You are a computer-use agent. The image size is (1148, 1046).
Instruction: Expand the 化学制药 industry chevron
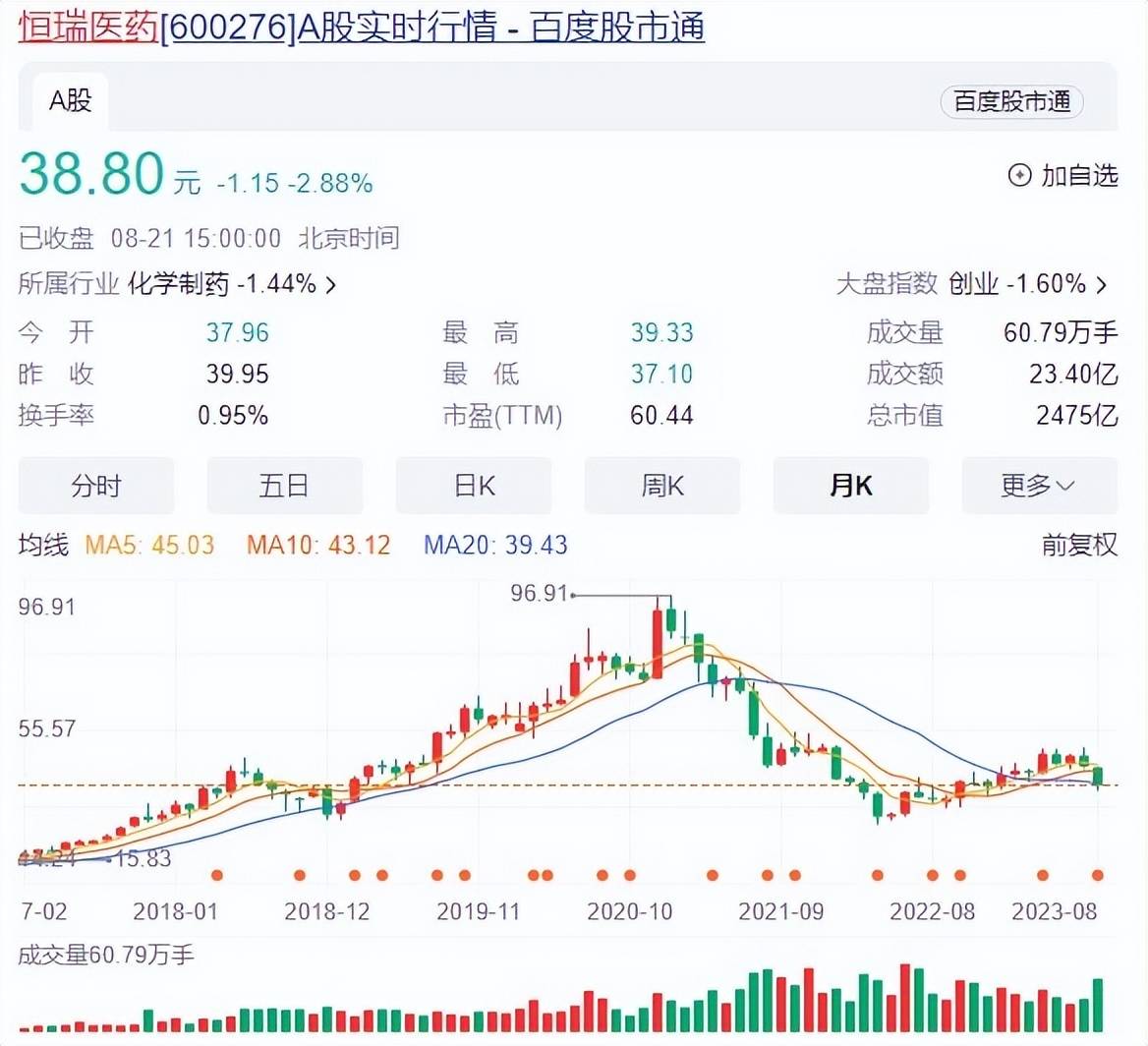pos(331,284)
